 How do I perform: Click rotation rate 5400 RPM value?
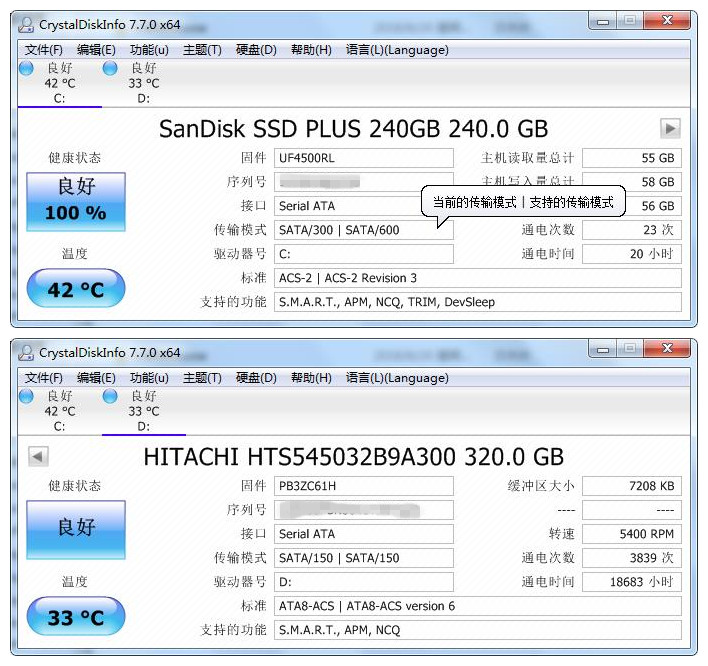[632, 534]
